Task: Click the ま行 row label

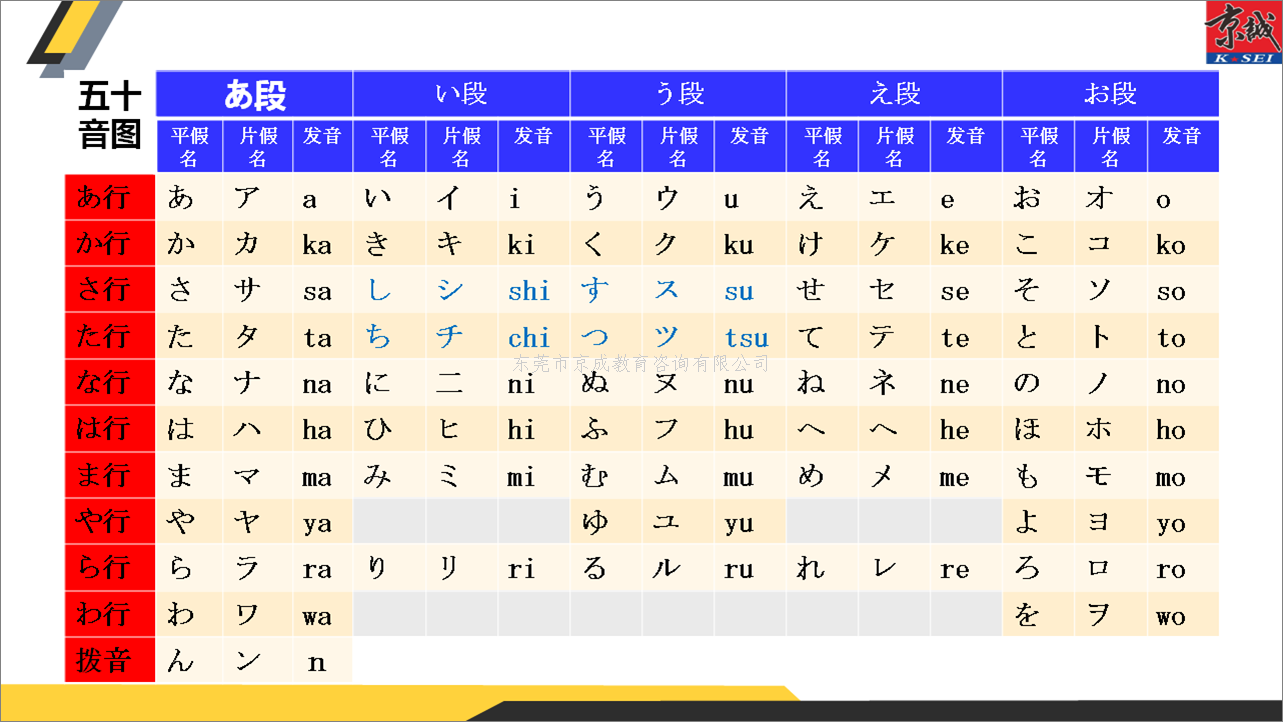Action: [110, 474]
